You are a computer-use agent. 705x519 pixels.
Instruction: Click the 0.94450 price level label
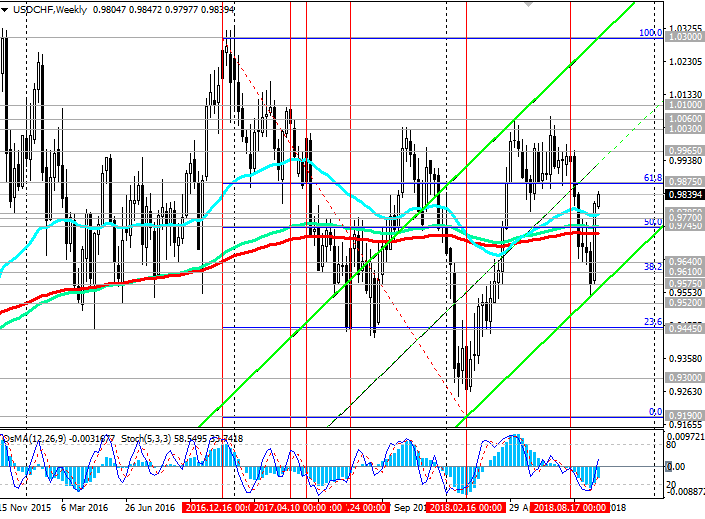click(684, 329)
